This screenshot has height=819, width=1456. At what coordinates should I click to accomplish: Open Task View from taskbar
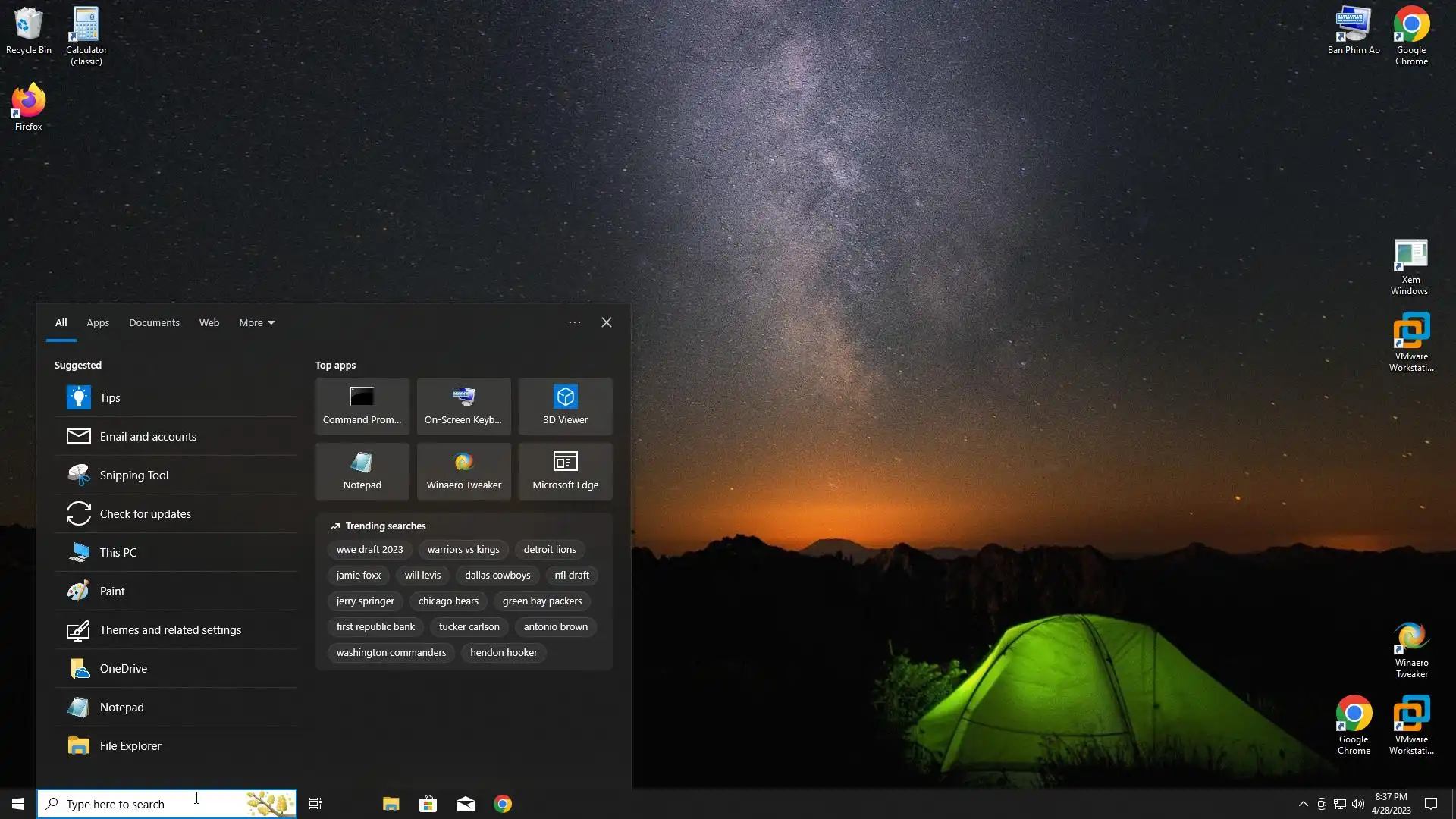click(315, 804)
